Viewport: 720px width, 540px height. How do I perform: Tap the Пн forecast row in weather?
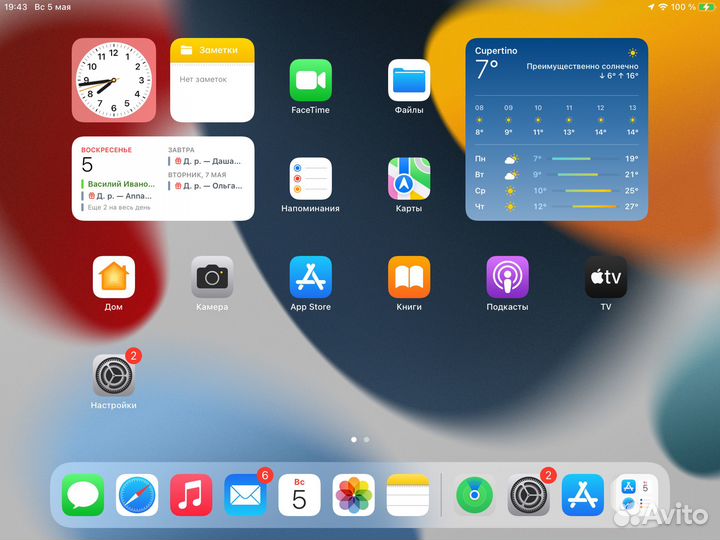[x=557, y=159]
